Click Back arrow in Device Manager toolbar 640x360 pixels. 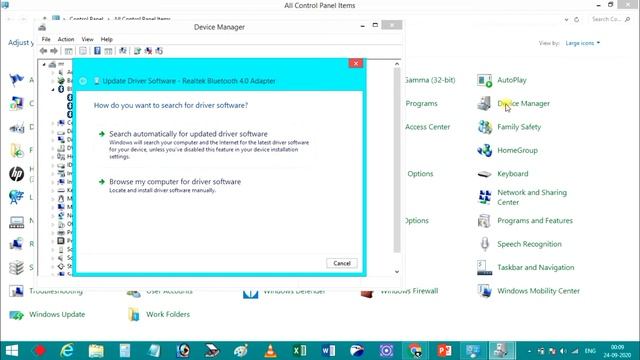tap(43, 51)
